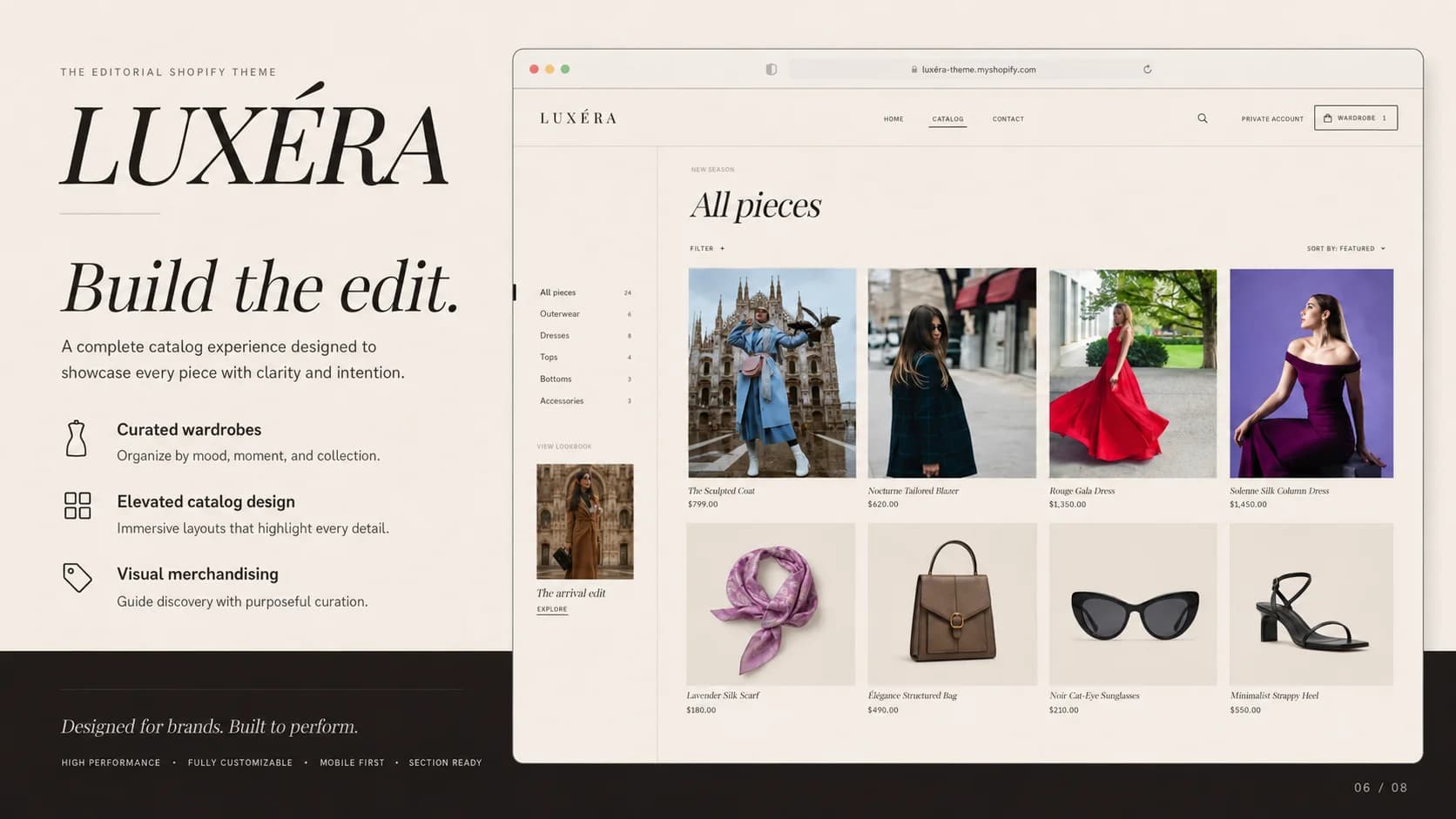Click the browser address bar URL

(x=979, y=70)
